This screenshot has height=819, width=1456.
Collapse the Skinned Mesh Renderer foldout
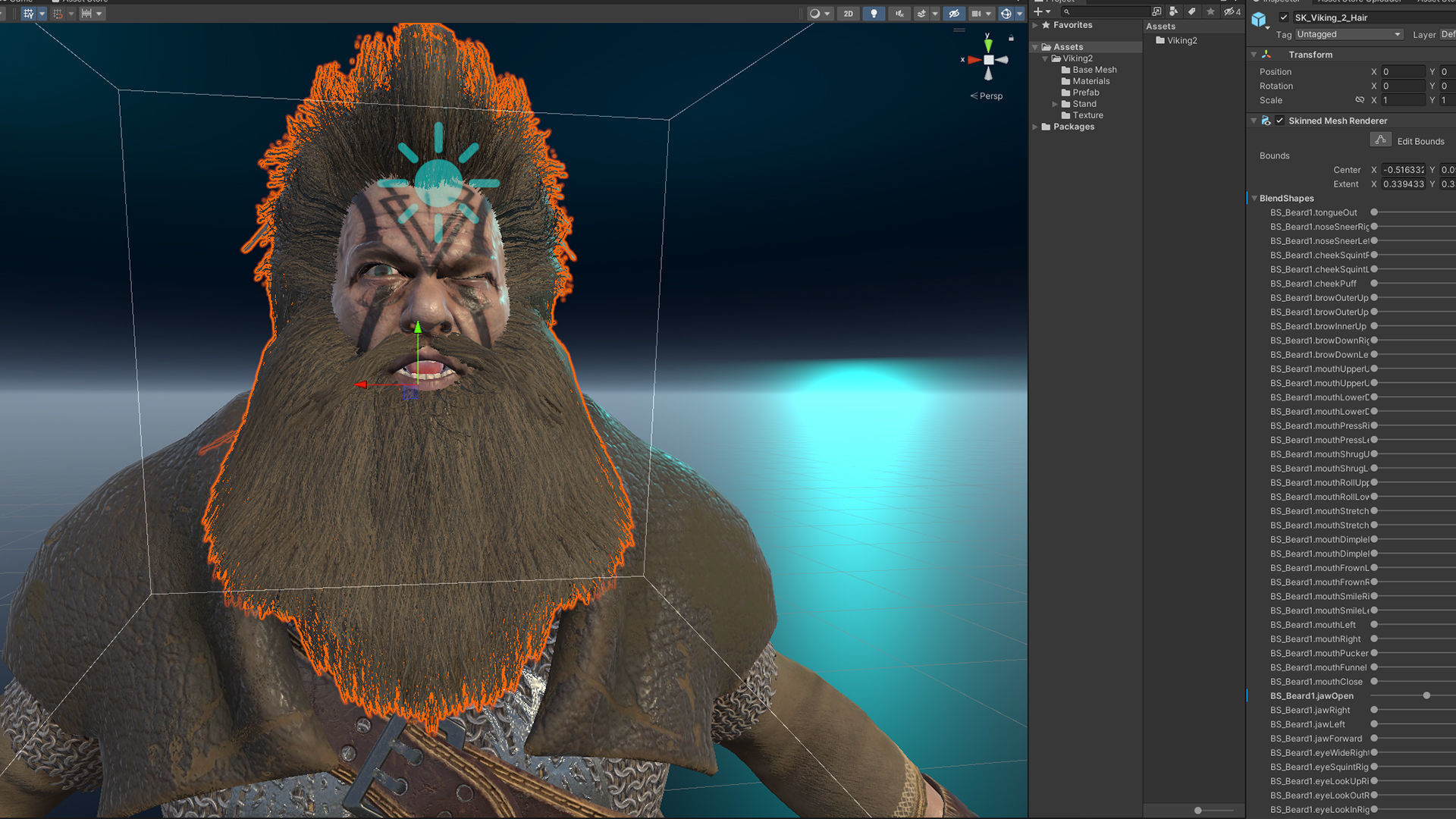pyautogui.click(x=1254, y=121)
